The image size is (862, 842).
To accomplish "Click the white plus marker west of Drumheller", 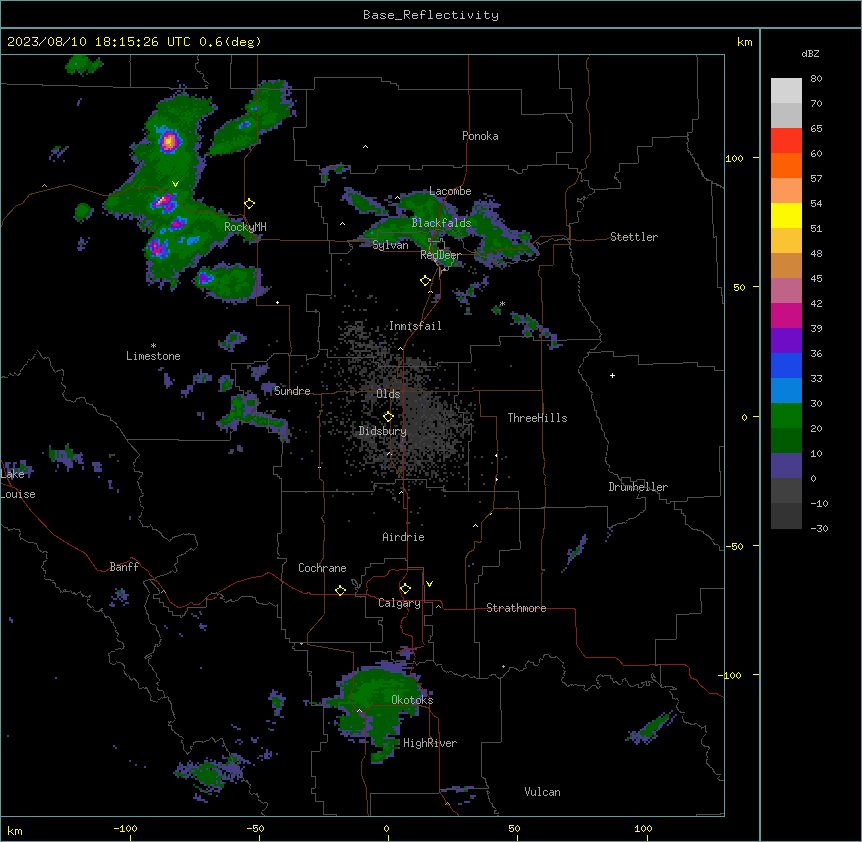I will click(x=612, y=375).
